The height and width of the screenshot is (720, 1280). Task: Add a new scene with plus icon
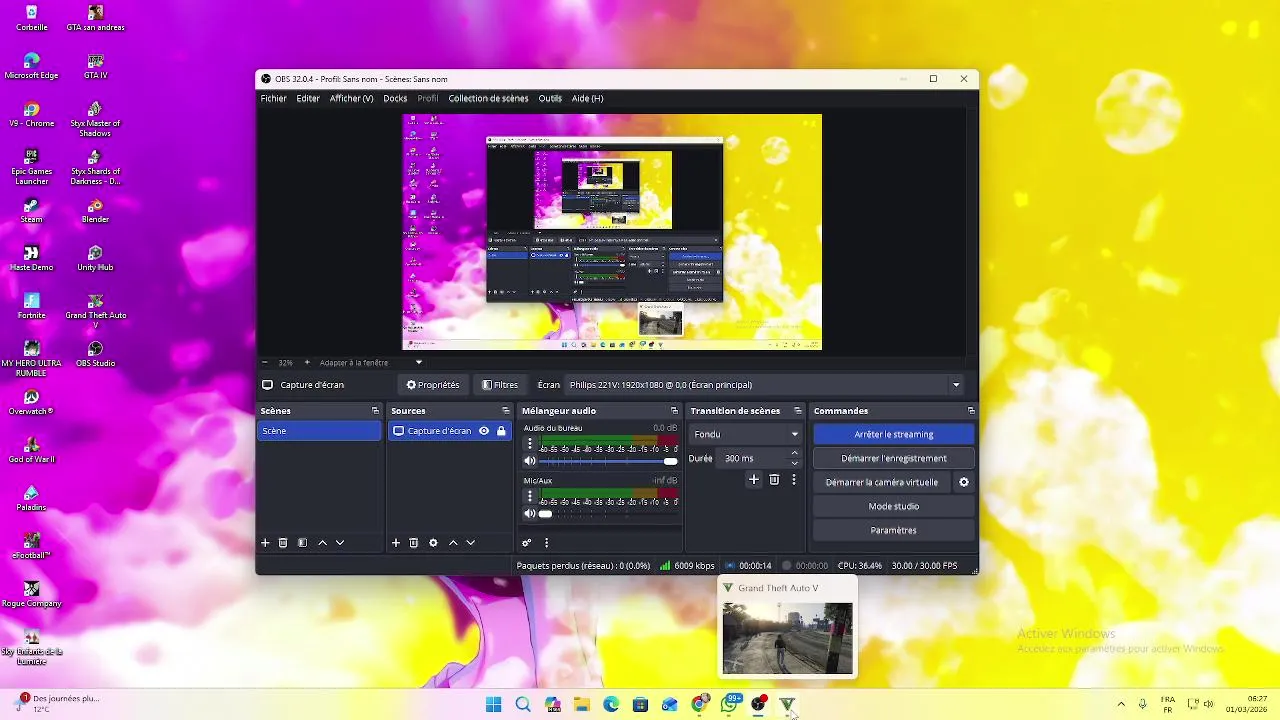(265, 543)
